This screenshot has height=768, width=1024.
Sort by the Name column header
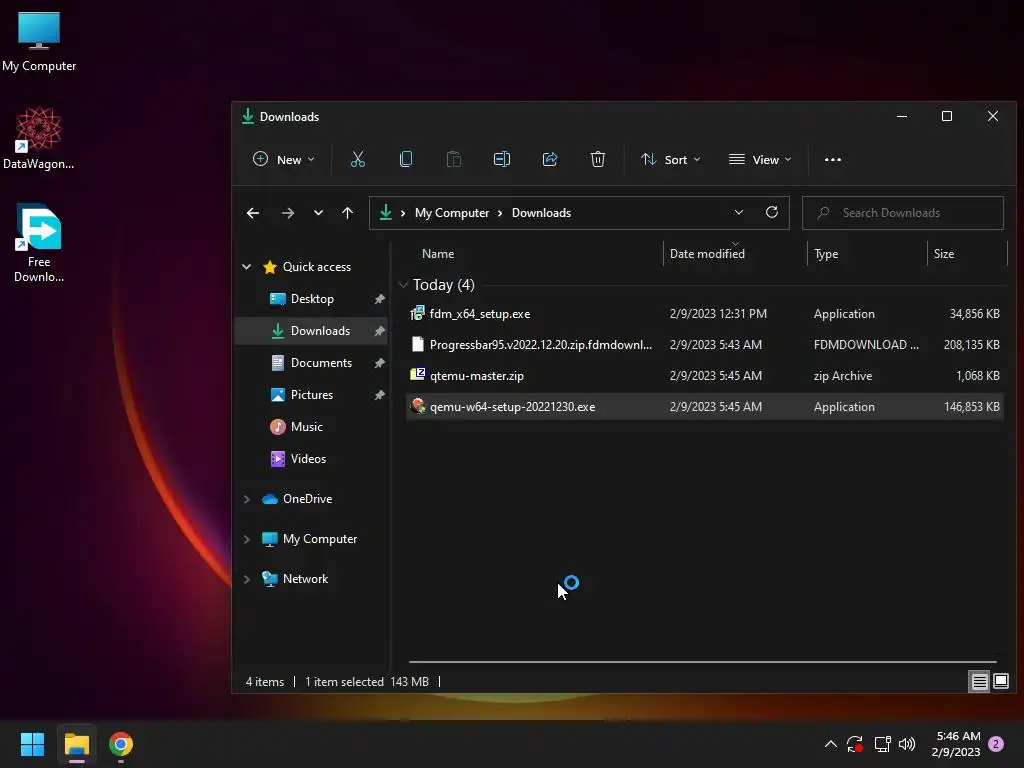438,254
